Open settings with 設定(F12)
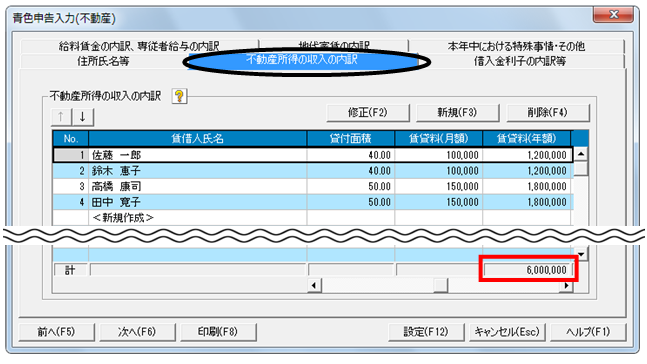 pos(426,332)
